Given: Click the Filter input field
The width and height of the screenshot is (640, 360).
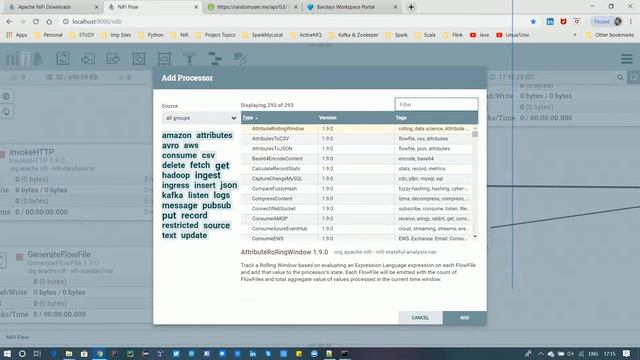Looking at the screenshot, I should pyautogui.click(x=436, y=104).
